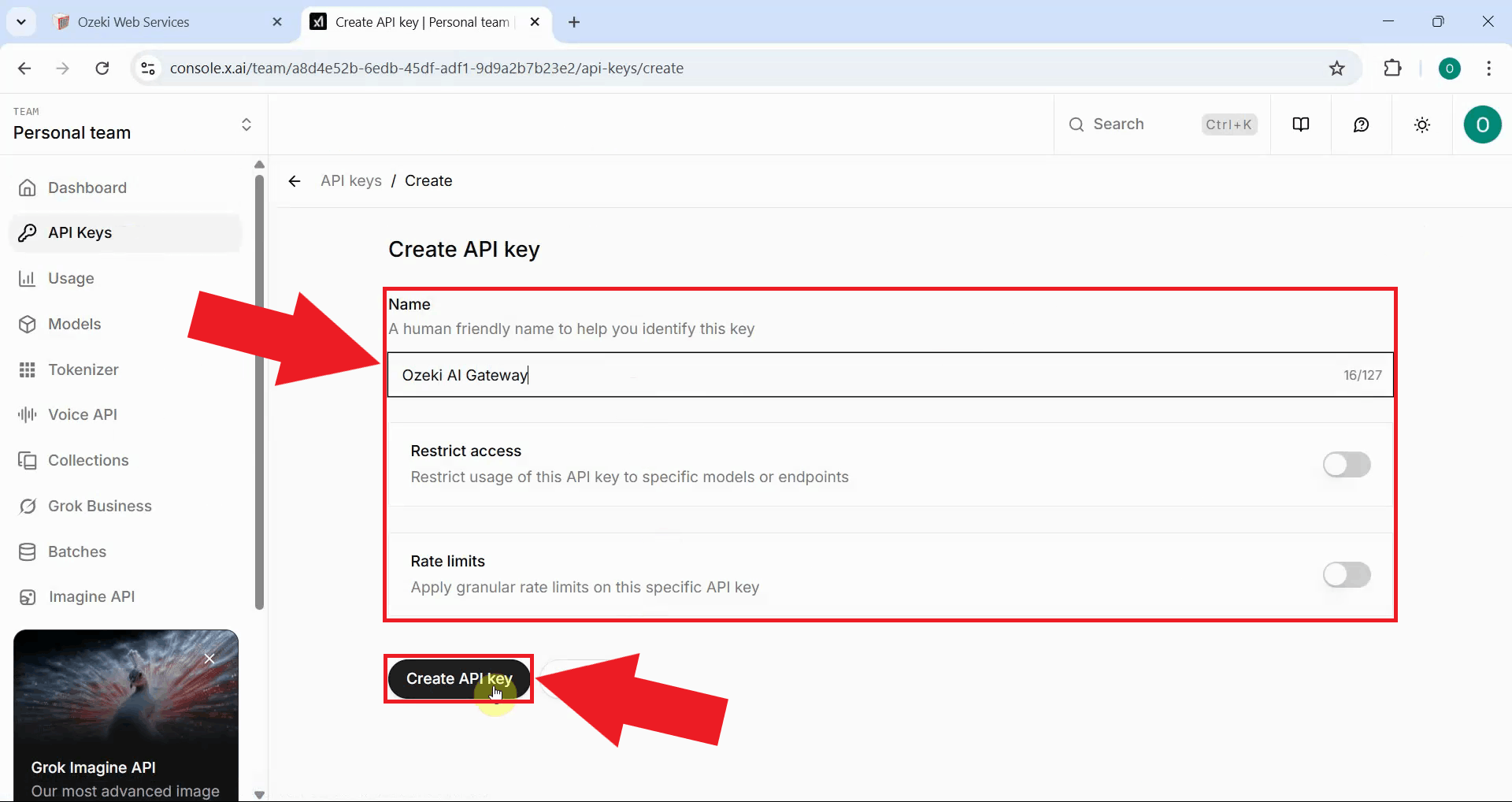Viewport: 1512px width, 802px height.
Task: Open Models via the cube icon
Action: coord(28,323)
